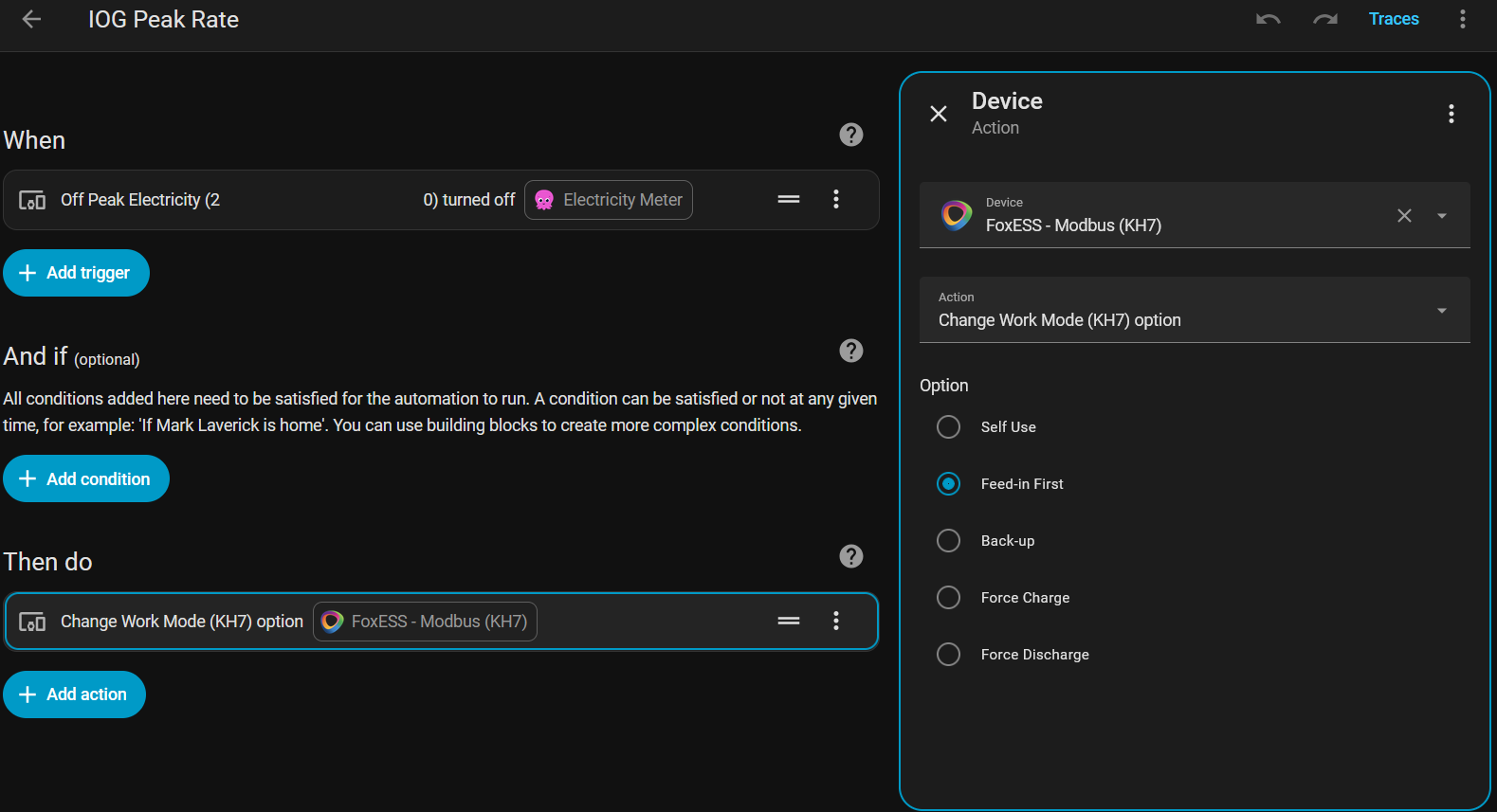The height and width of the screenshot is (812, 1497).
Task: Open the three-dot menu on the trigger row
Action: point(835,199)
